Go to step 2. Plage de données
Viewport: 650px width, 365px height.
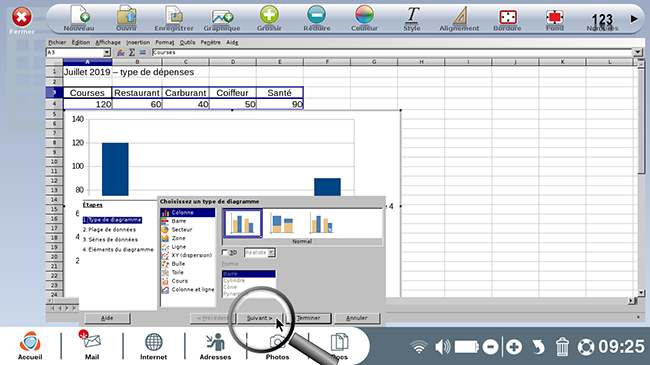tap(109, 229)
